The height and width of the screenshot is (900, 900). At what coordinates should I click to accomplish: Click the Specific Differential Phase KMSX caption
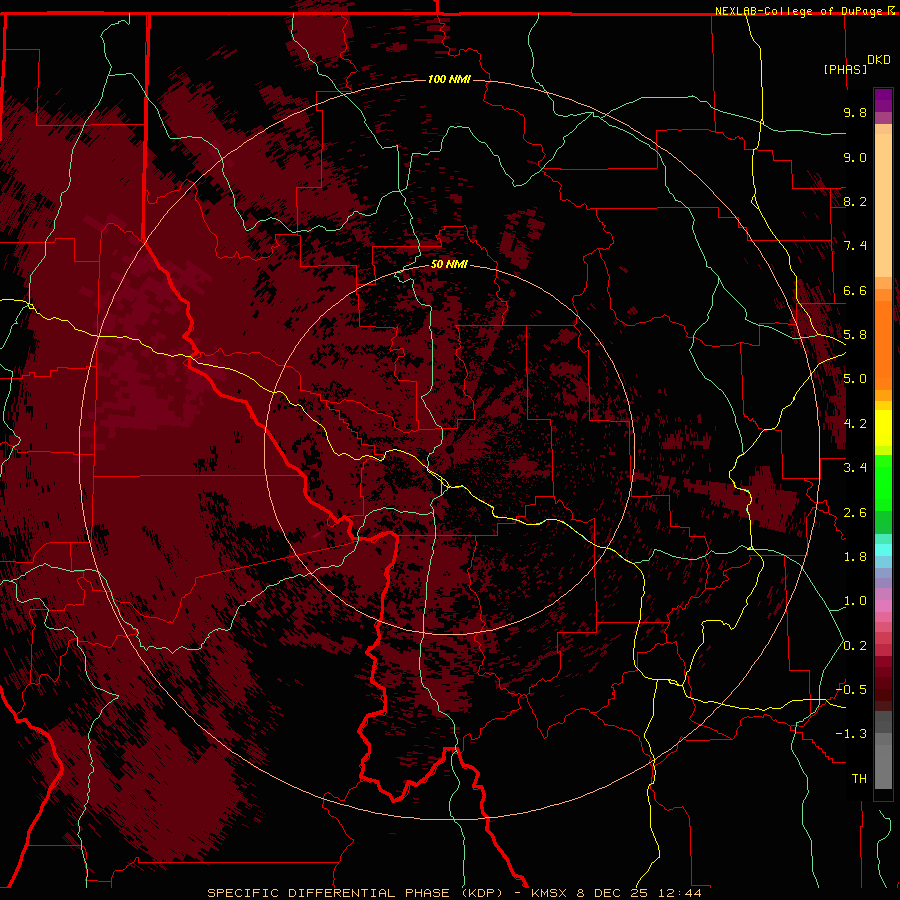point(454,893)
